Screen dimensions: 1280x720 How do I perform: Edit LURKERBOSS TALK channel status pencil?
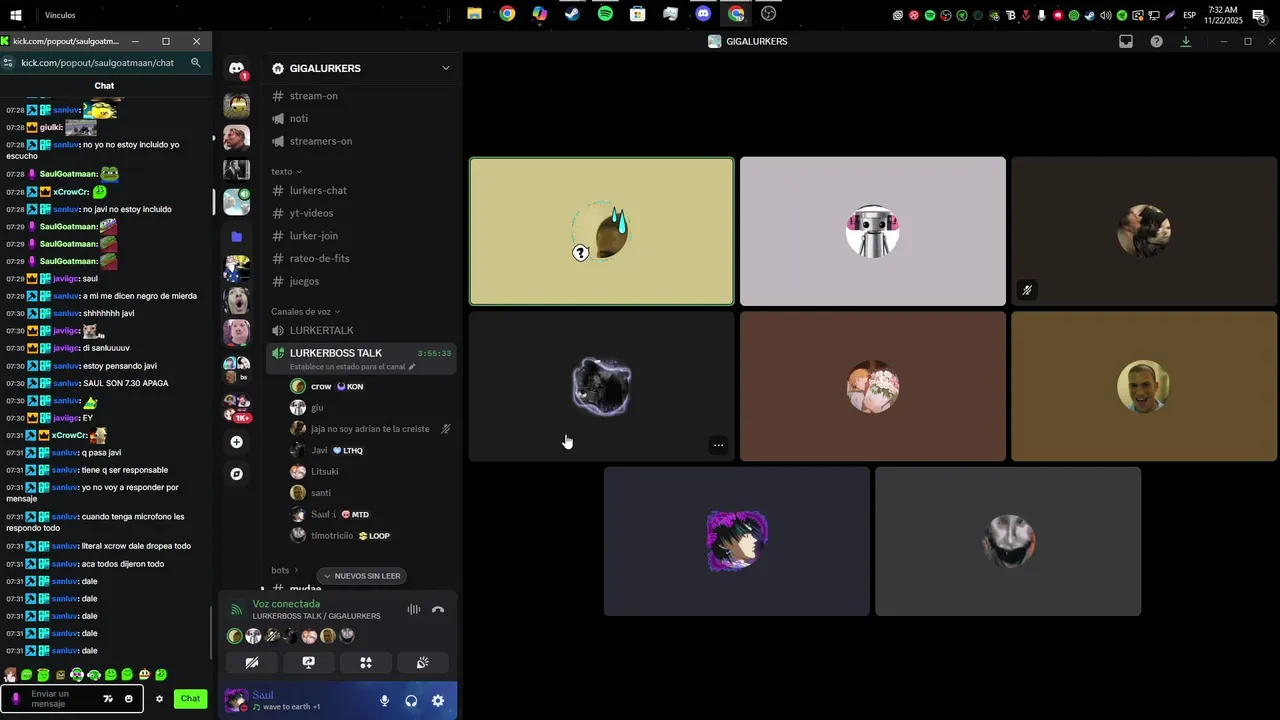coord(412,367)
